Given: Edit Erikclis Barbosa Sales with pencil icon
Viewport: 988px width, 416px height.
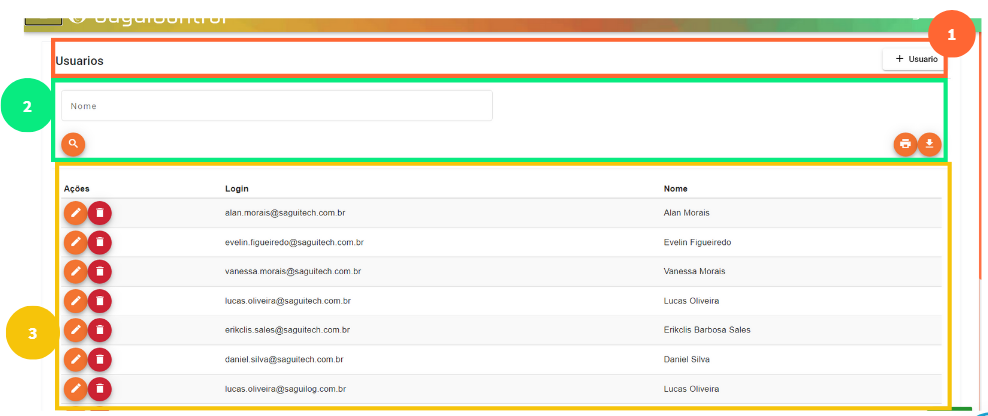Looking at the screenshot, I should [x=75, y=330].
